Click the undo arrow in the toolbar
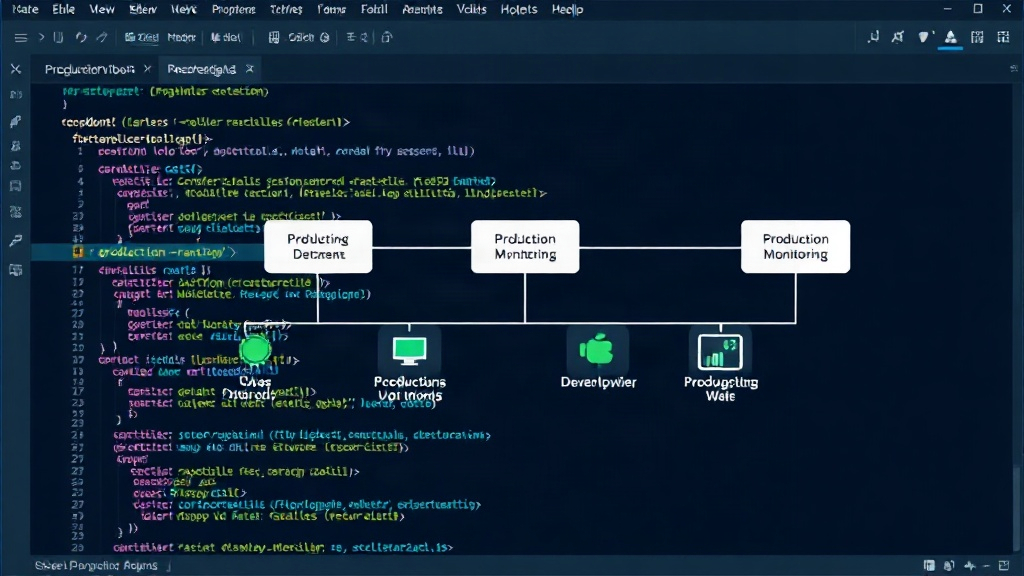 click(x=81, y=37)
